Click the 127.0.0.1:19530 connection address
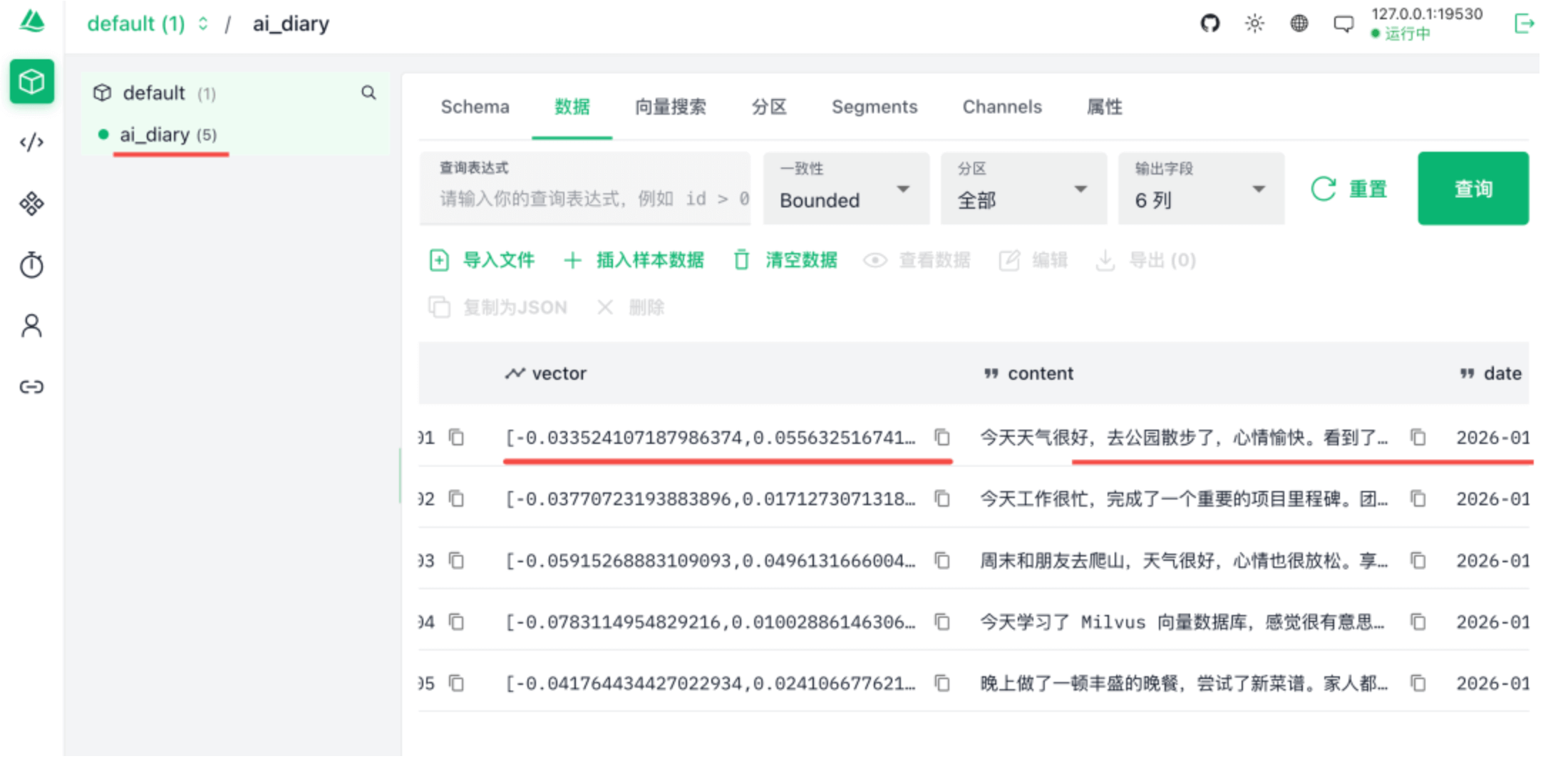Viewport: 1568px width, 781px height. pos(1427,14)
